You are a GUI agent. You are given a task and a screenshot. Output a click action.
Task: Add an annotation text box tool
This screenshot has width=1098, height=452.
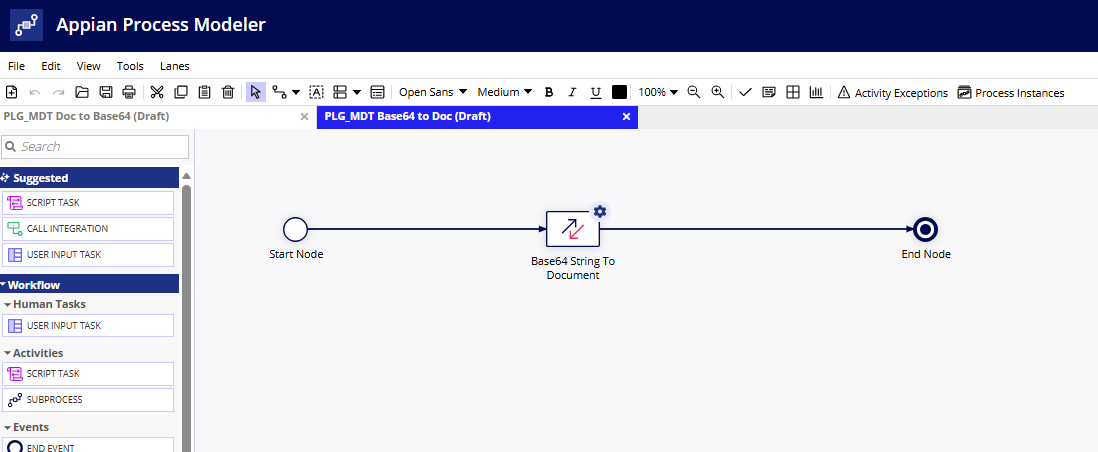(x=316, y=92)
